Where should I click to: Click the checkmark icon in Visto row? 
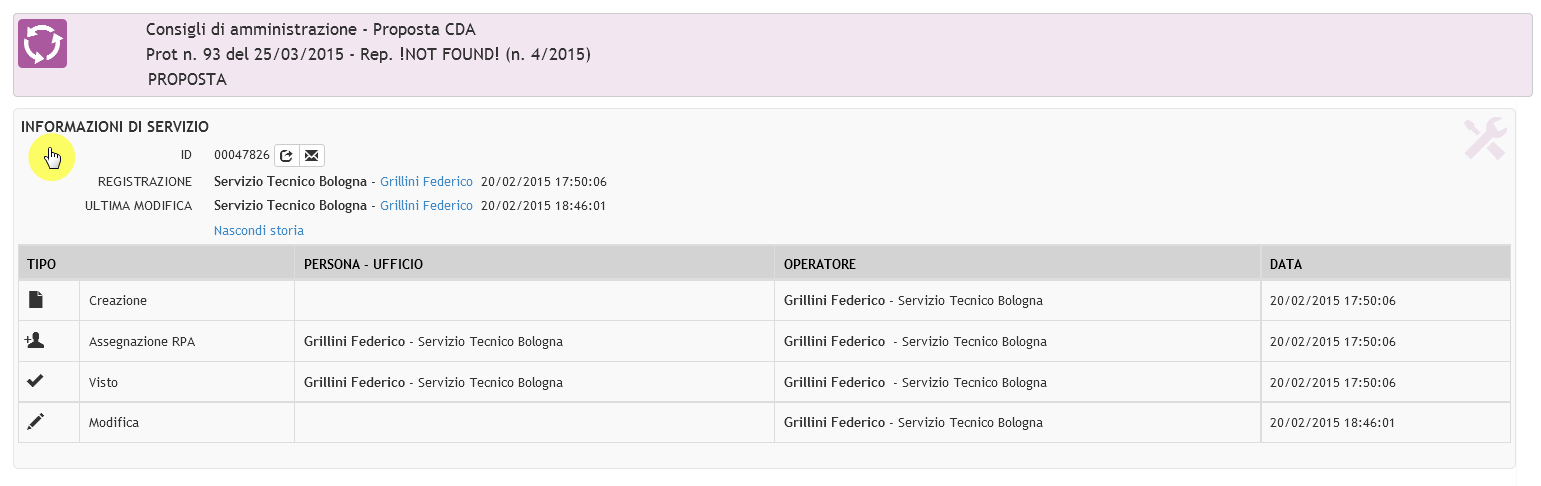pyautogui.click(x=35, y=381)
